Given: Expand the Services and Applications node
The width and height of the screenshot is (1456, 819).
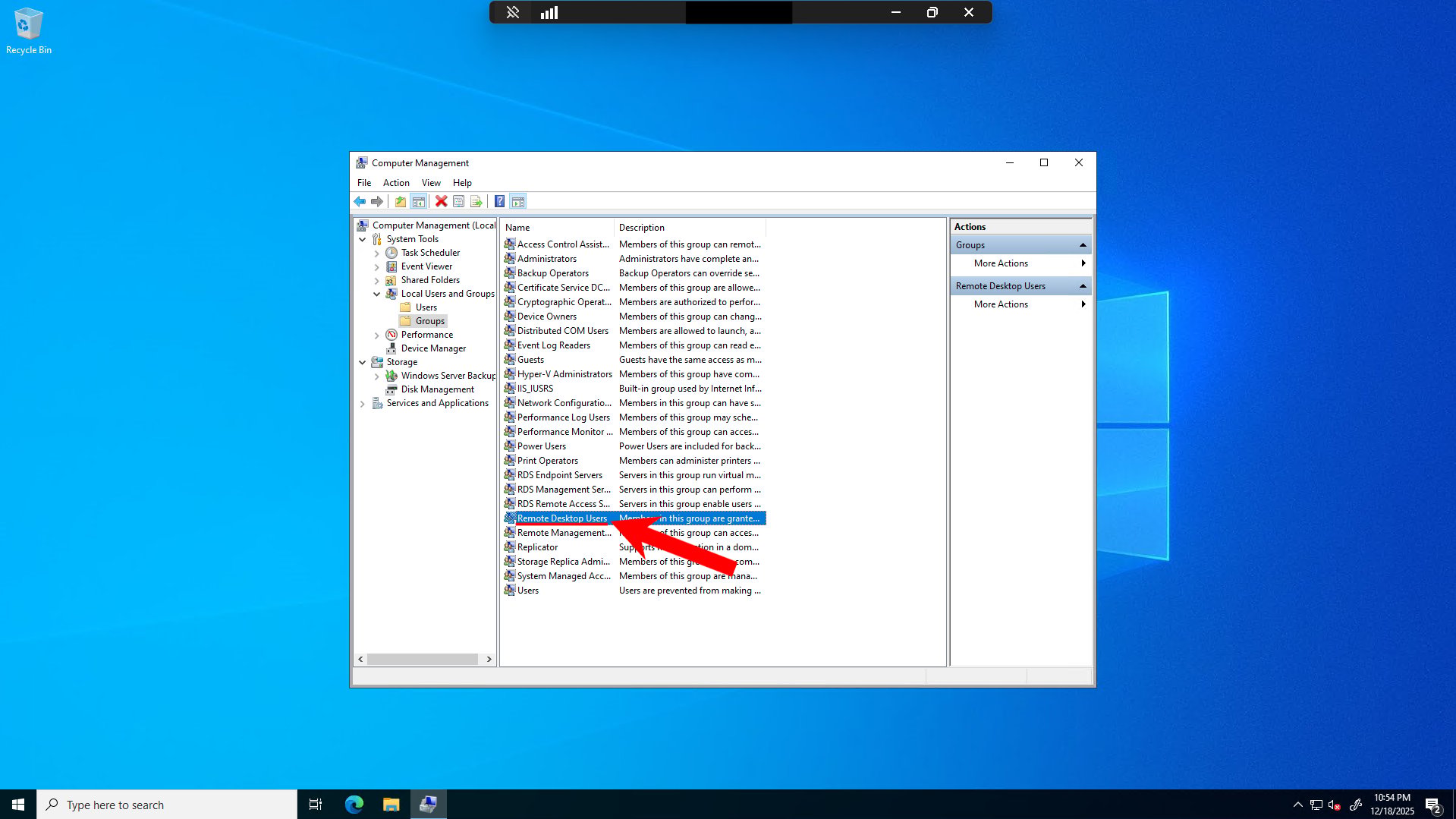Looking at the screenshot, I should [363, 403].
